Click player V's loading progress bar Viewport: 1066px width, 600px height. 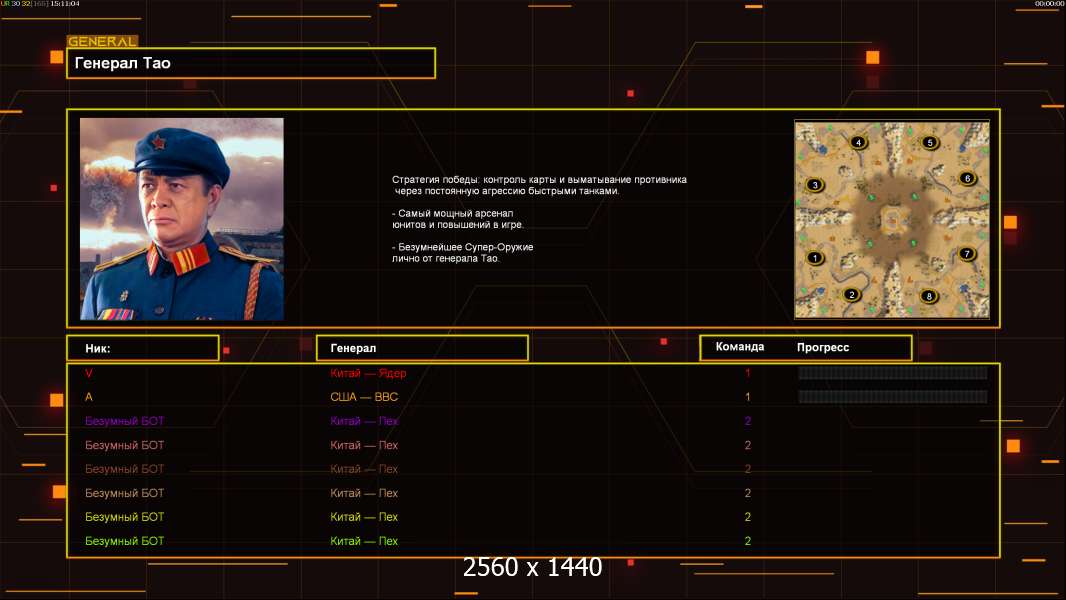point(893,372)
